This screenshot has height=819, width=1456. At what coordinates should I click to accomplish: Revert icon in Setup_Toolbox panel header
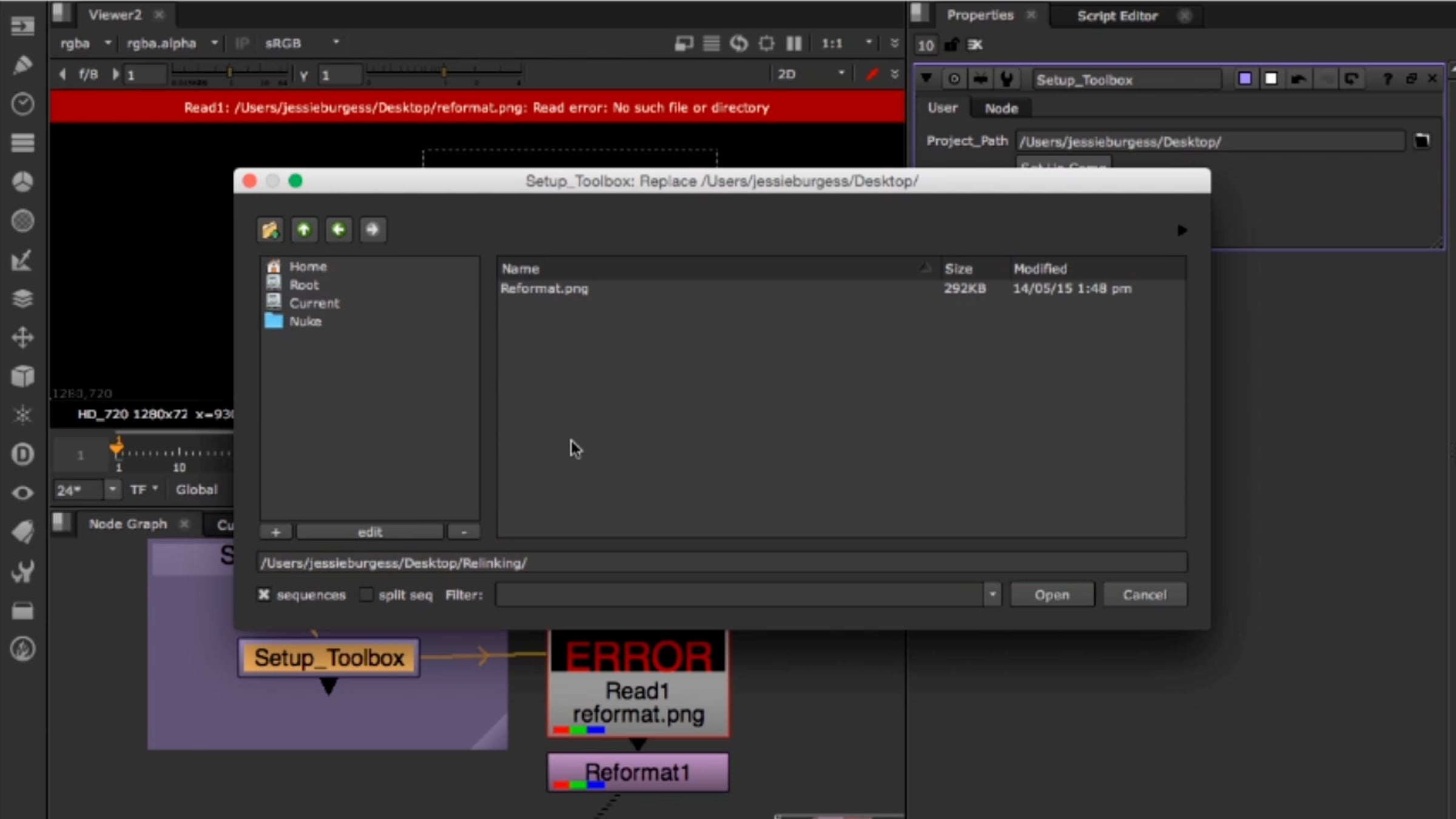1351,79
